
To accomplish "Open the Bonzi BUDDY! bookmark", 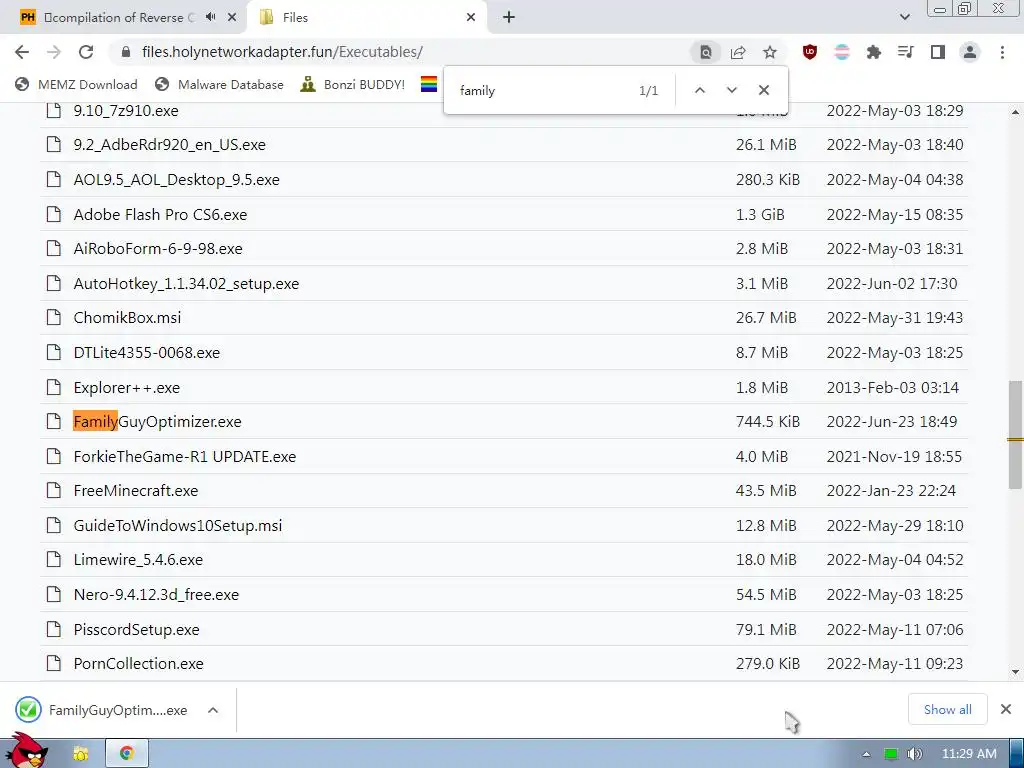I will coord(353,84).
